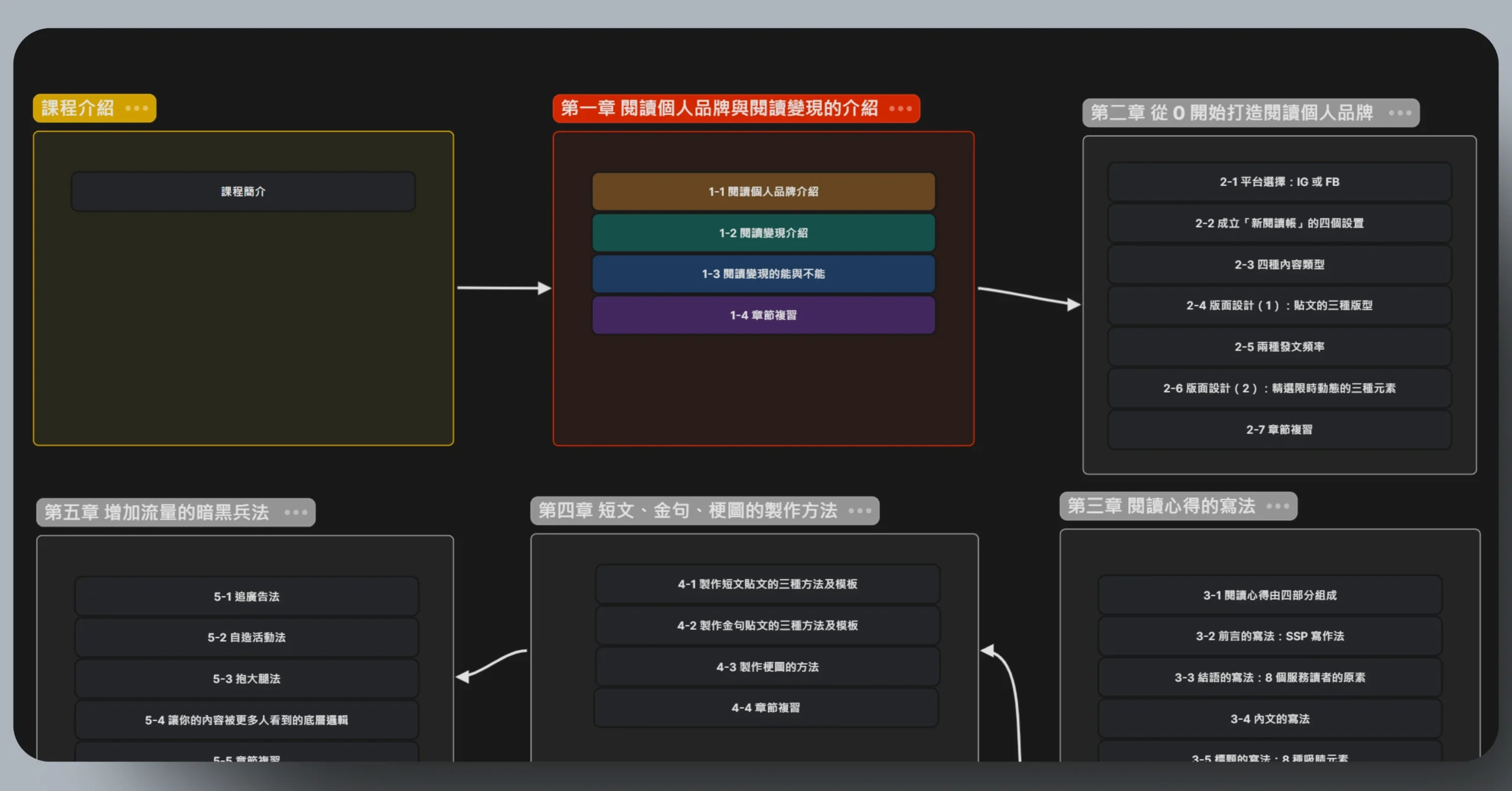Open options menu for 第二章 section
The width and height of the screenshot is (1512, 791).
(x=1400, y=113)
